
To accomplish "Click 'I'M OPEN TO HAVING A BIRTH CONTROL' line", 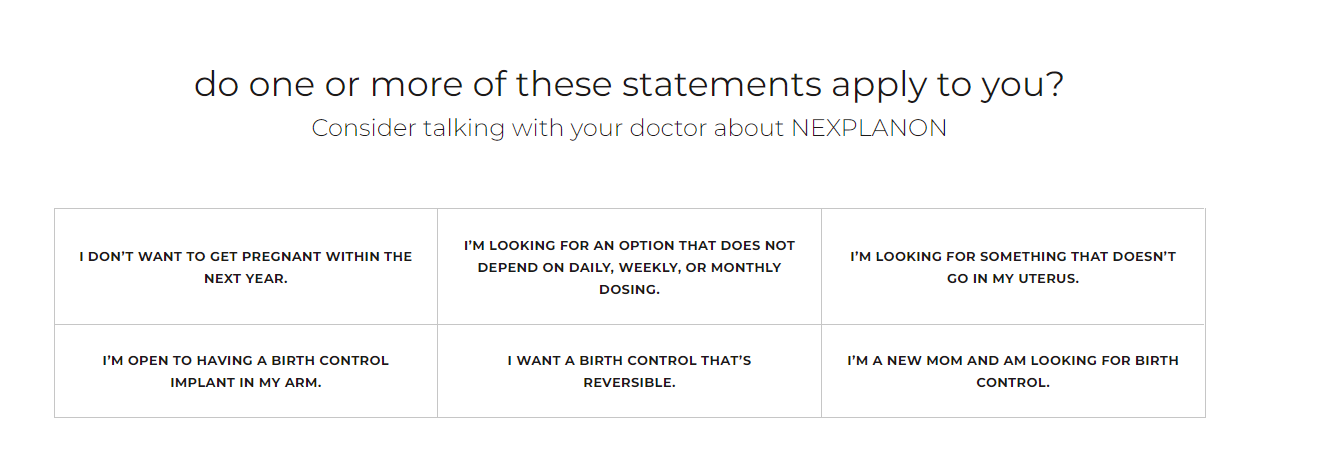I will pos(246,360).
